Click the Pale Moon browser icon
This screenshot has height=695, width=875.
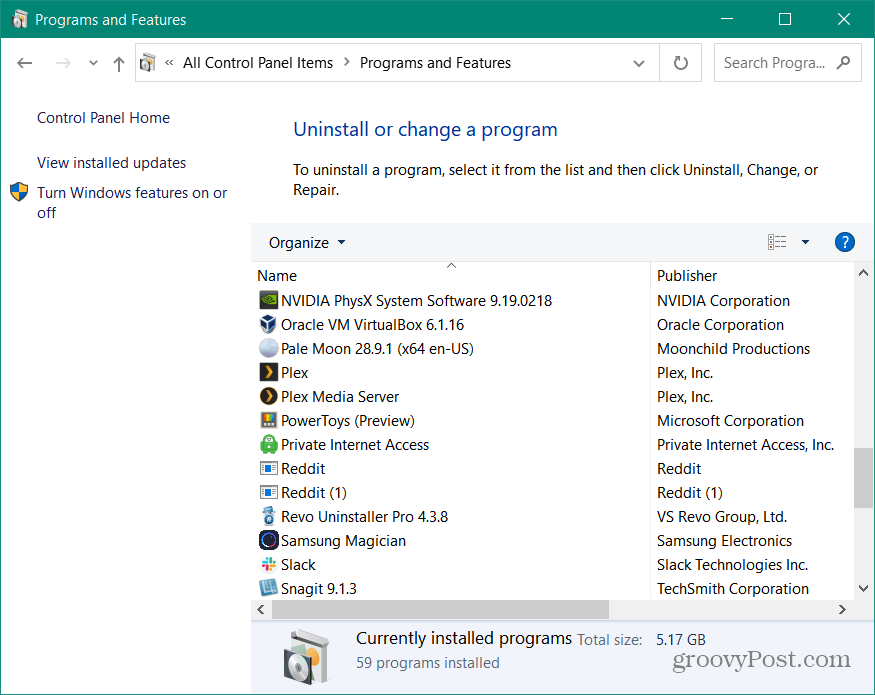[268, 348]
